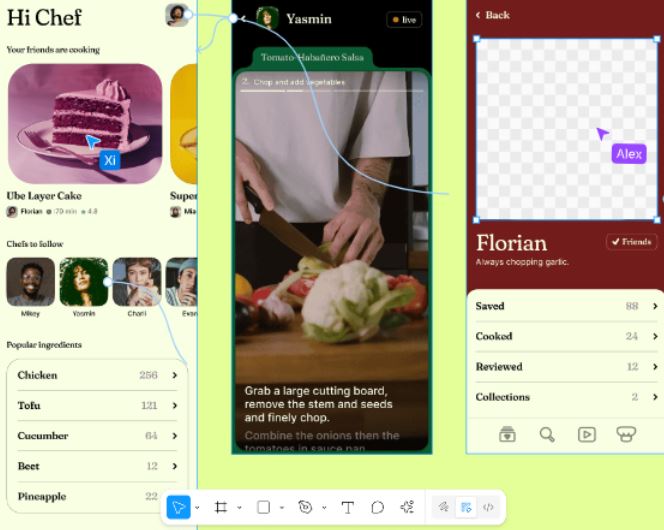Click the Pineapple ingredient label
The height and width of the screenshot is (530, 664).
tap(42, 497)
